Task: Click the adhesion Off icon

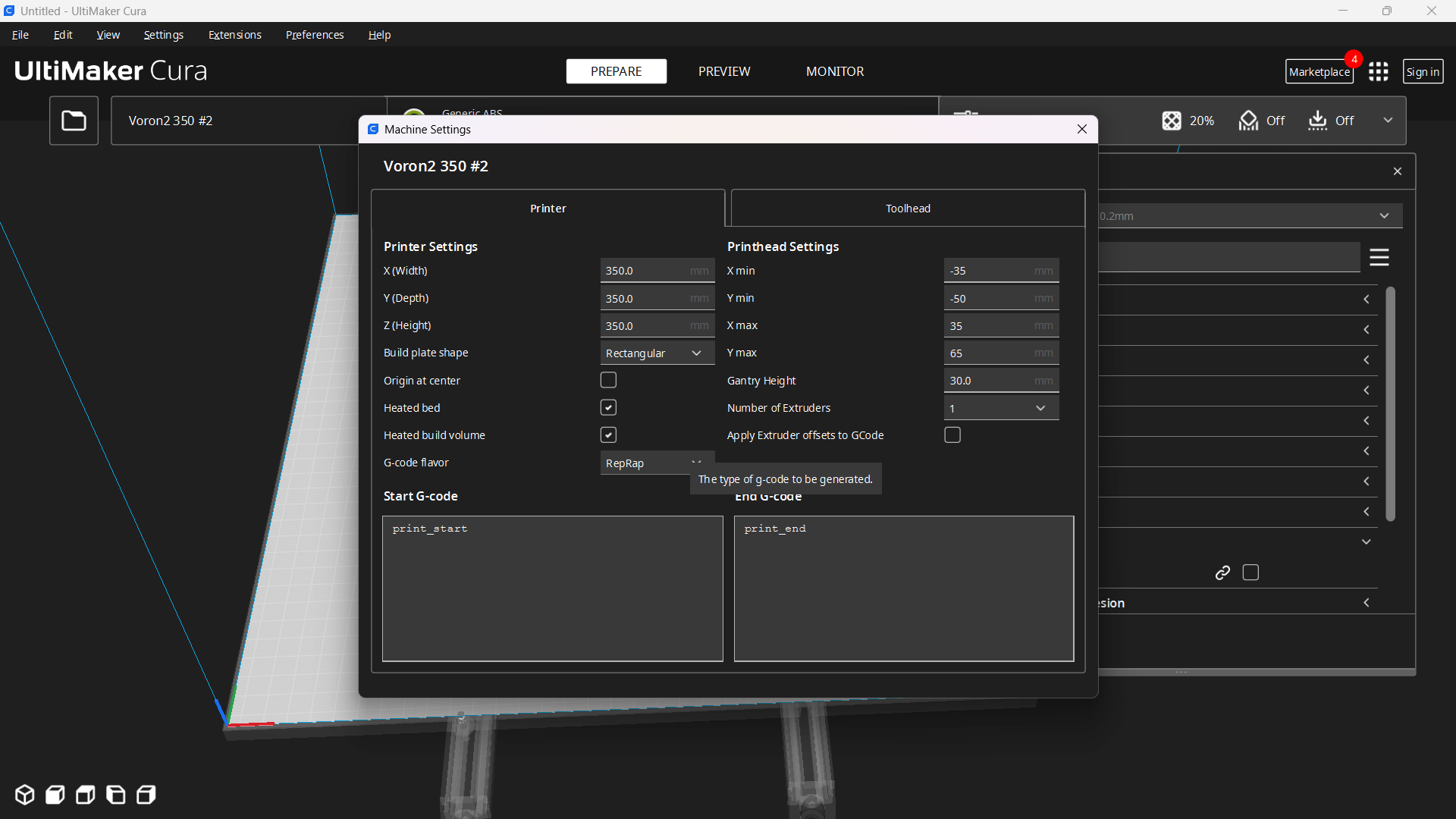Action: (x=1318, y=121)
